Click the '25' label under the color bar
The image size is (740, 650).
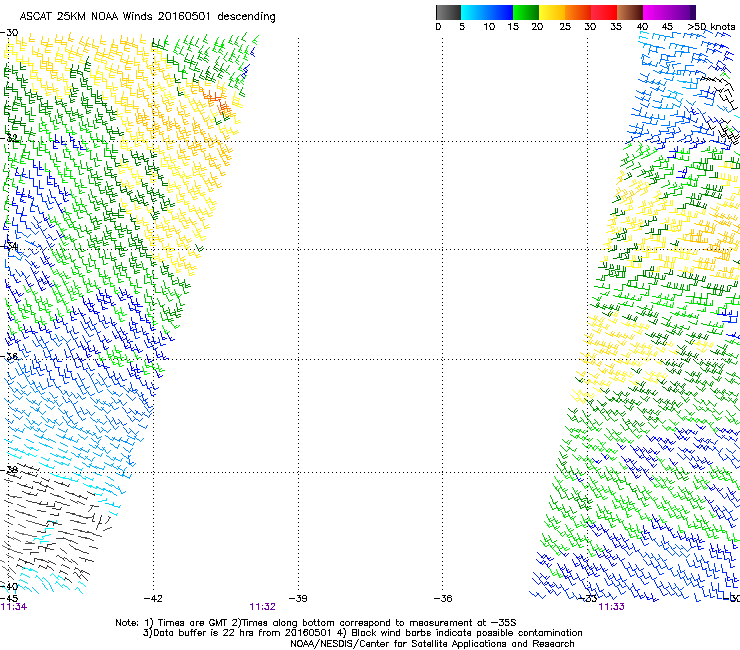[565, 27]
